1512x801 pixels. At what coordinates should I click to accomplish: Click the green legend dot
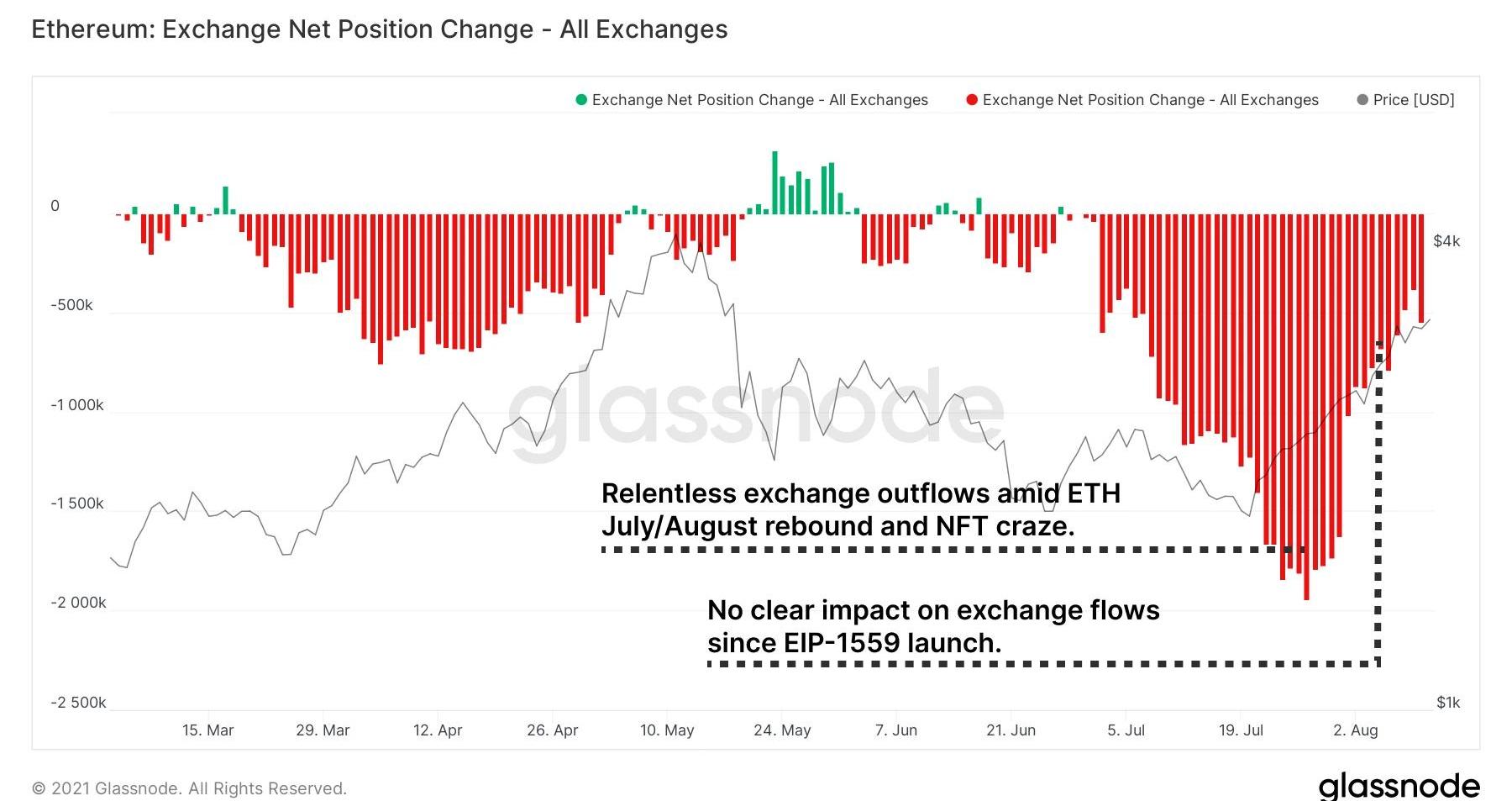point(580,100)
